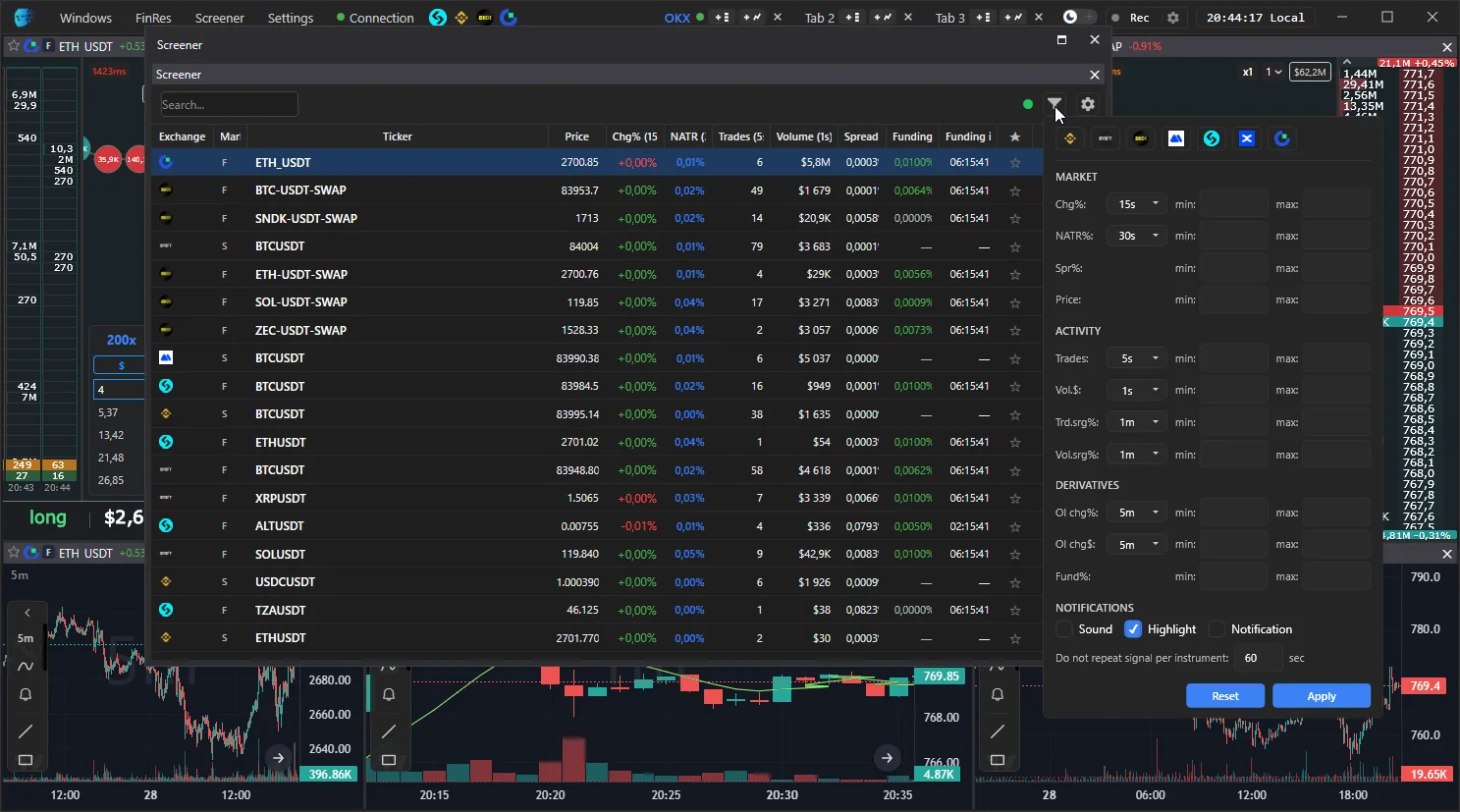Image resolution: width=1460 pixels, height=812 pixels.
Task: Open indicators wave icon on left chart
Action: (x=26, y=666)
